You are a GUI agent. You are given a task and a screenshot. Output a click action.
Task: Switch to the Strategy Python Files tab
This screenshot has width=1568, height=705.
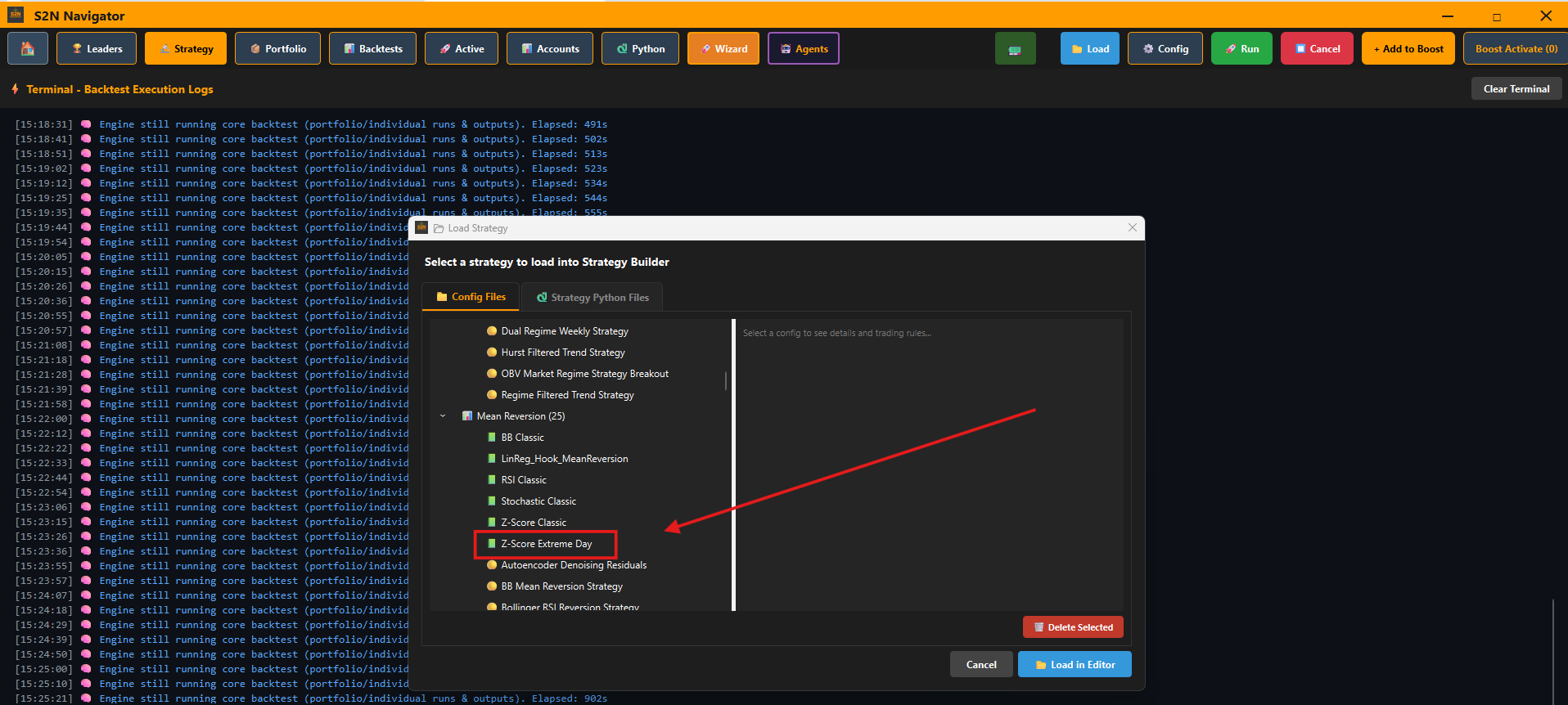point(592,297)
